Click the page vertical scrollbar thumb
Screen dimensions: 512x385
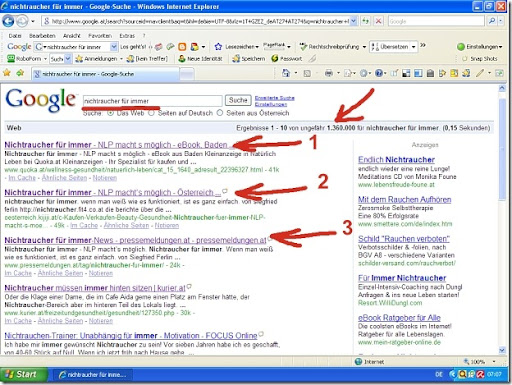coord(502,150)
